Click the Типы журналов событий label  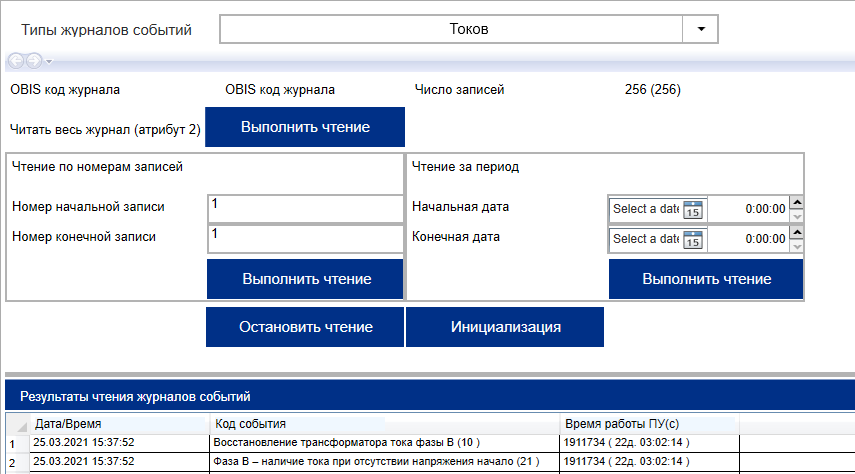click(106, 30)
